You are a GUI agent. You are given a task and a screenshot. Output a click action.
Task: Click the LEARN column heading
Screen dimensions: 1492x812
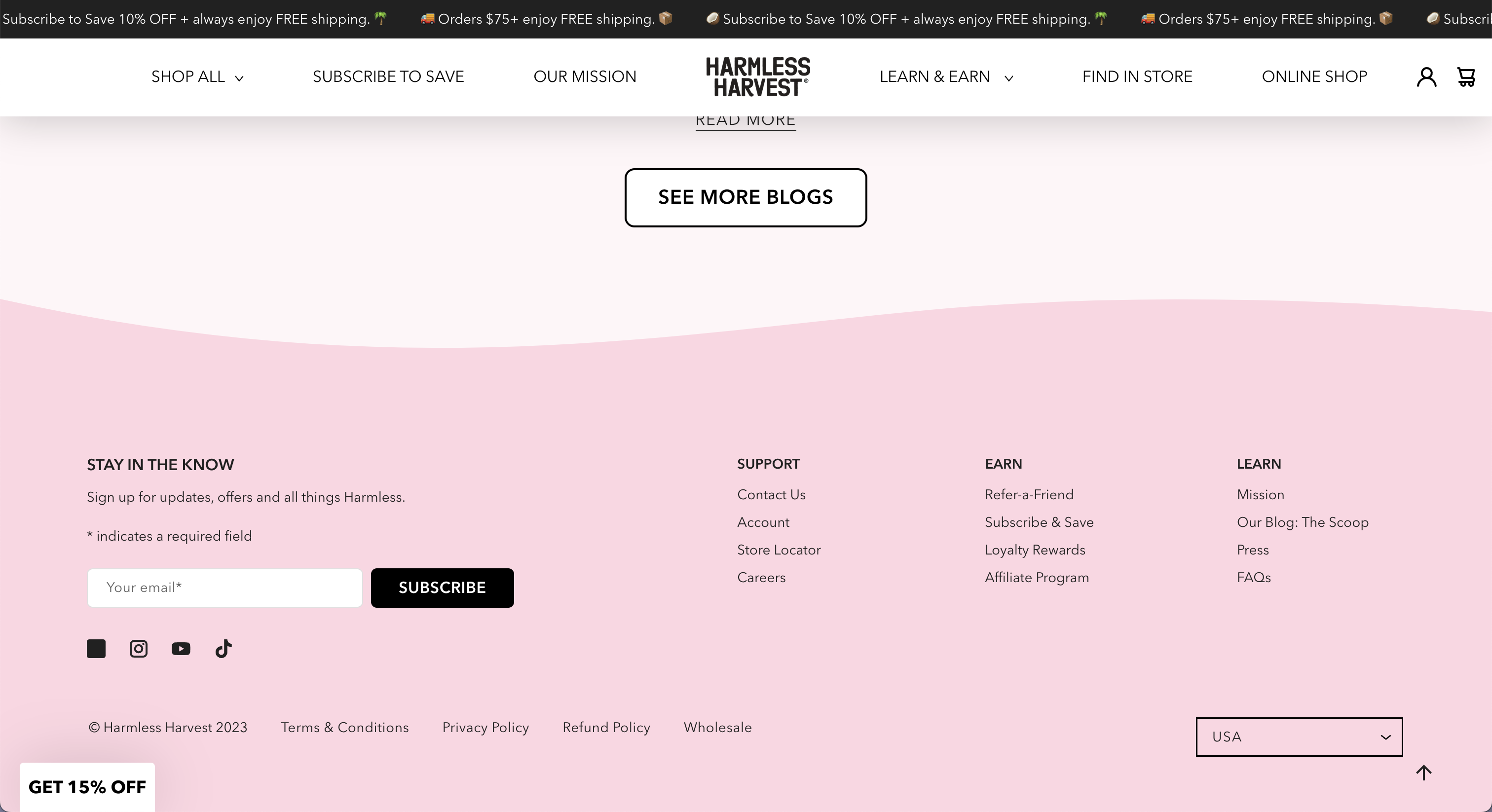pyautogui.click(x=1259, y=465)
